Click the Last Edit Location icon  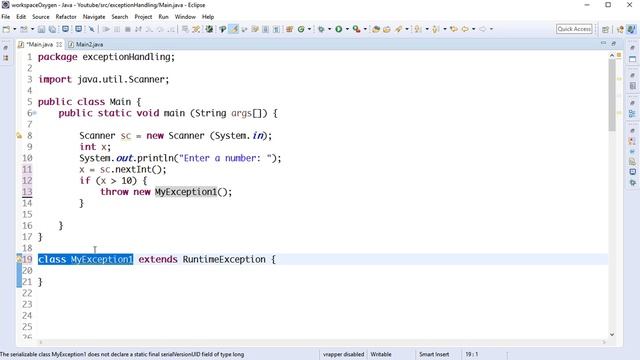tap(453, 29)
